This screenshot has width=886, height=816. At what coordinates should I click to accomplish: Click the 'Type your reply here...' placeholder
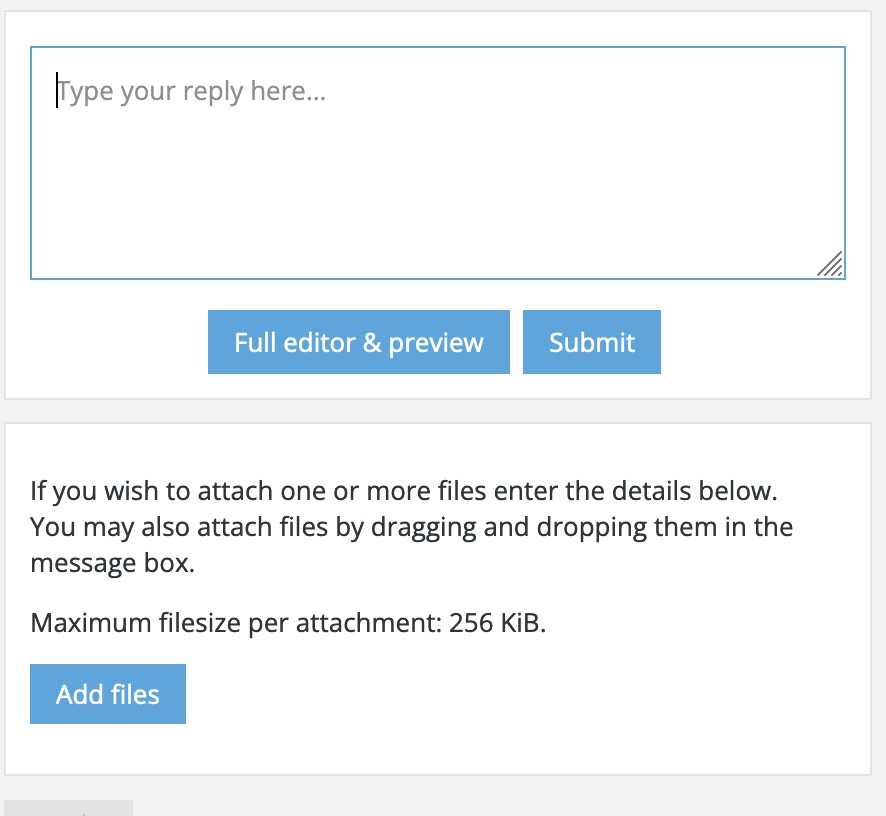[x=192, y=92]
